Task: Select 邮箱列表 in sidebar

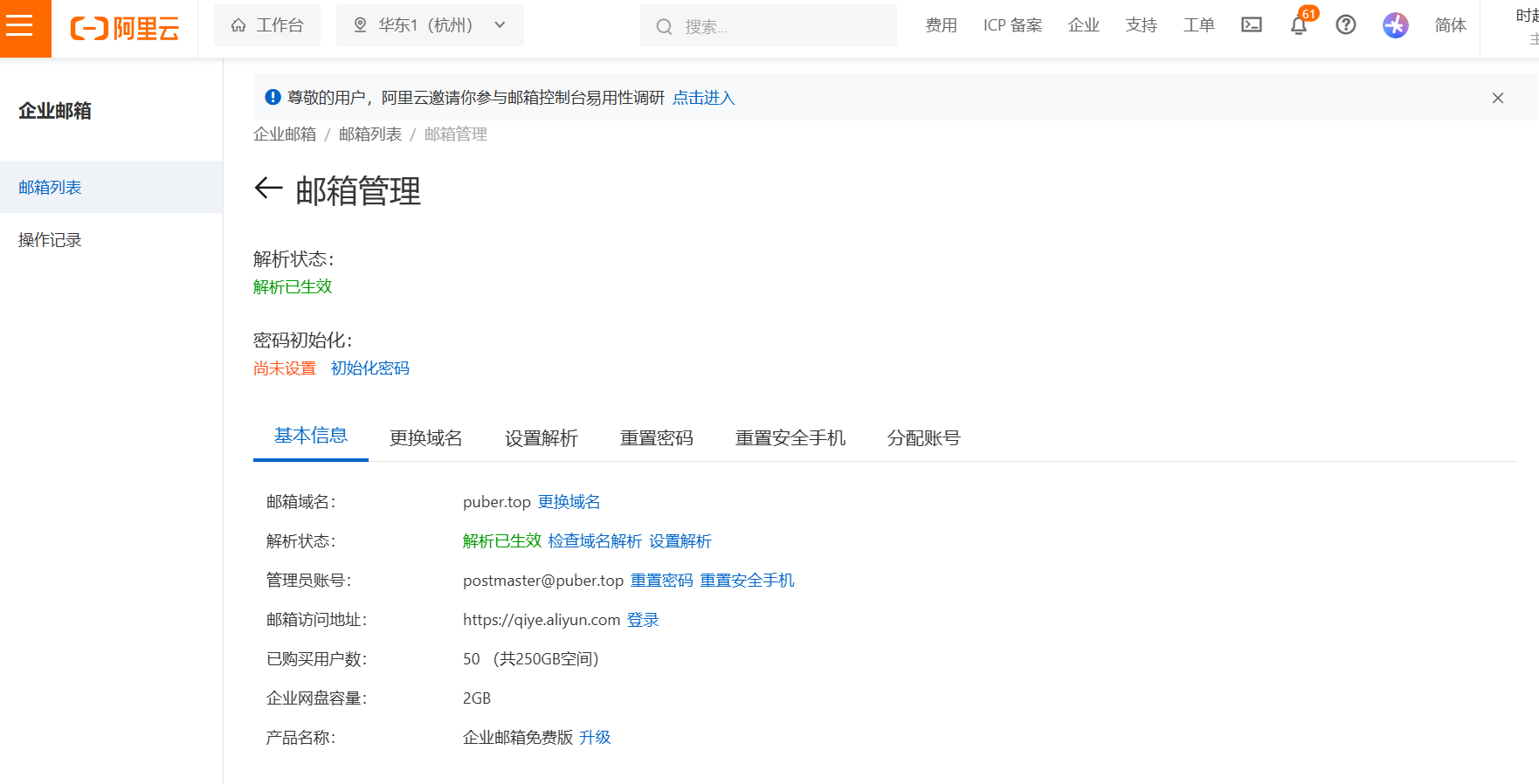Action: tap(111, 187)
